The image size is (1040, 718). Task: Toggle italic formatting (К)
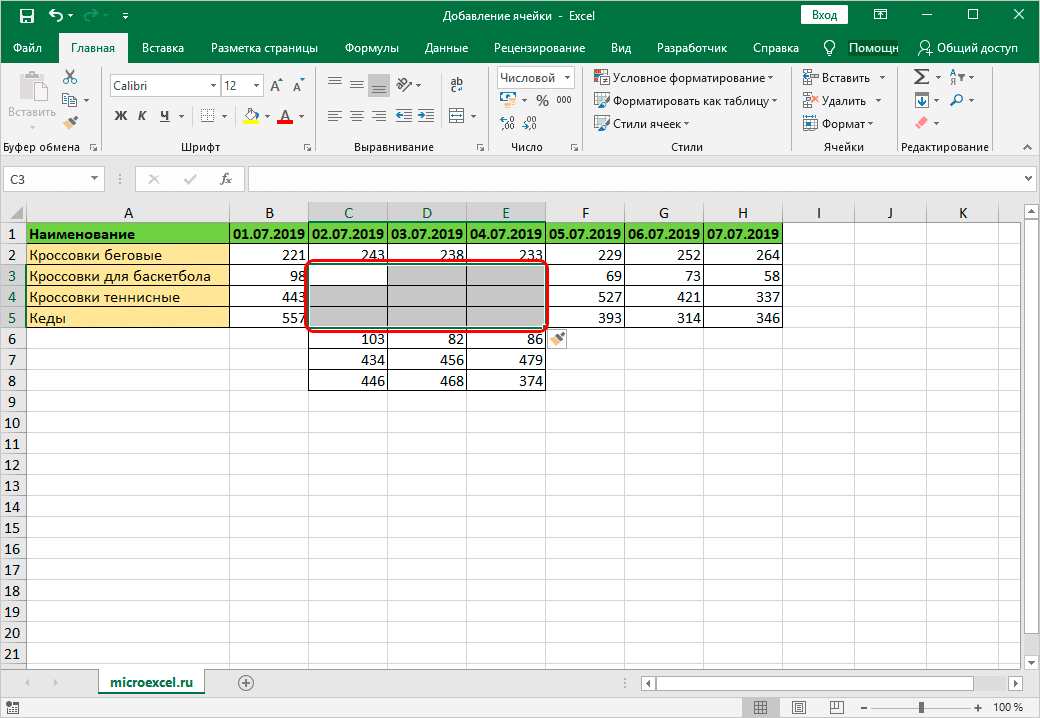143,116
